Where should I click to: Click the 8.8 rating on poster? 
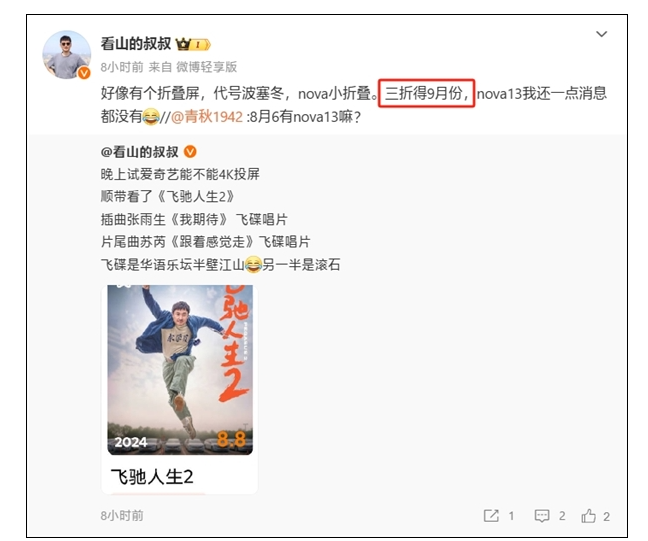231,440
